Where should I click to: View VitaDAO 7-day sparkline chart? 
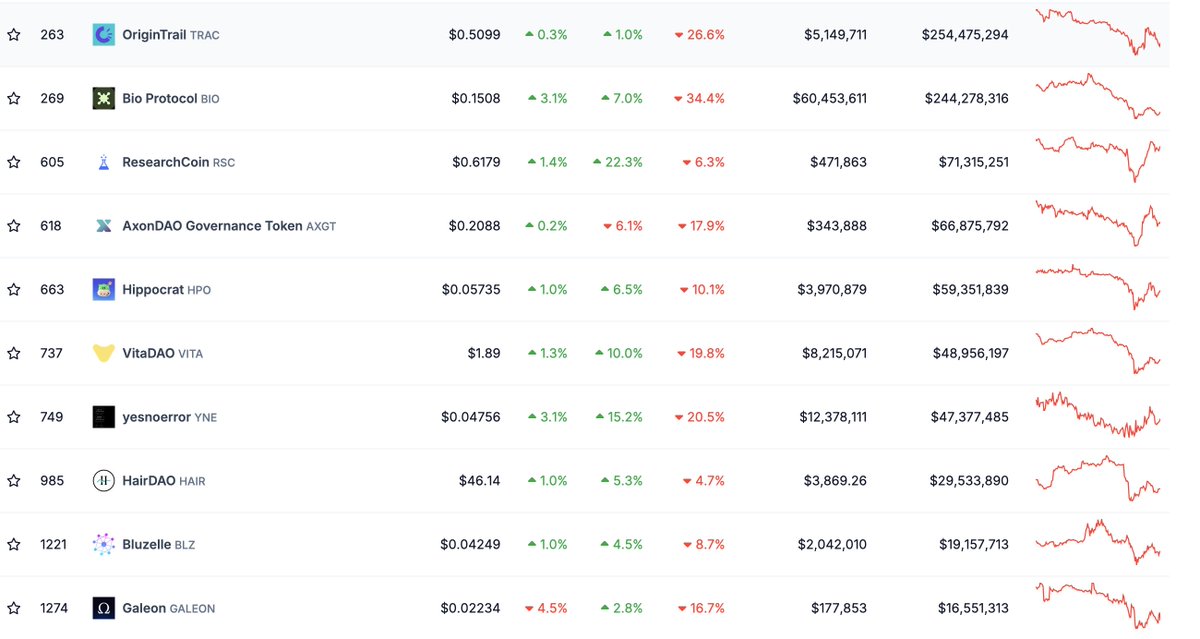coord(1098,351)
